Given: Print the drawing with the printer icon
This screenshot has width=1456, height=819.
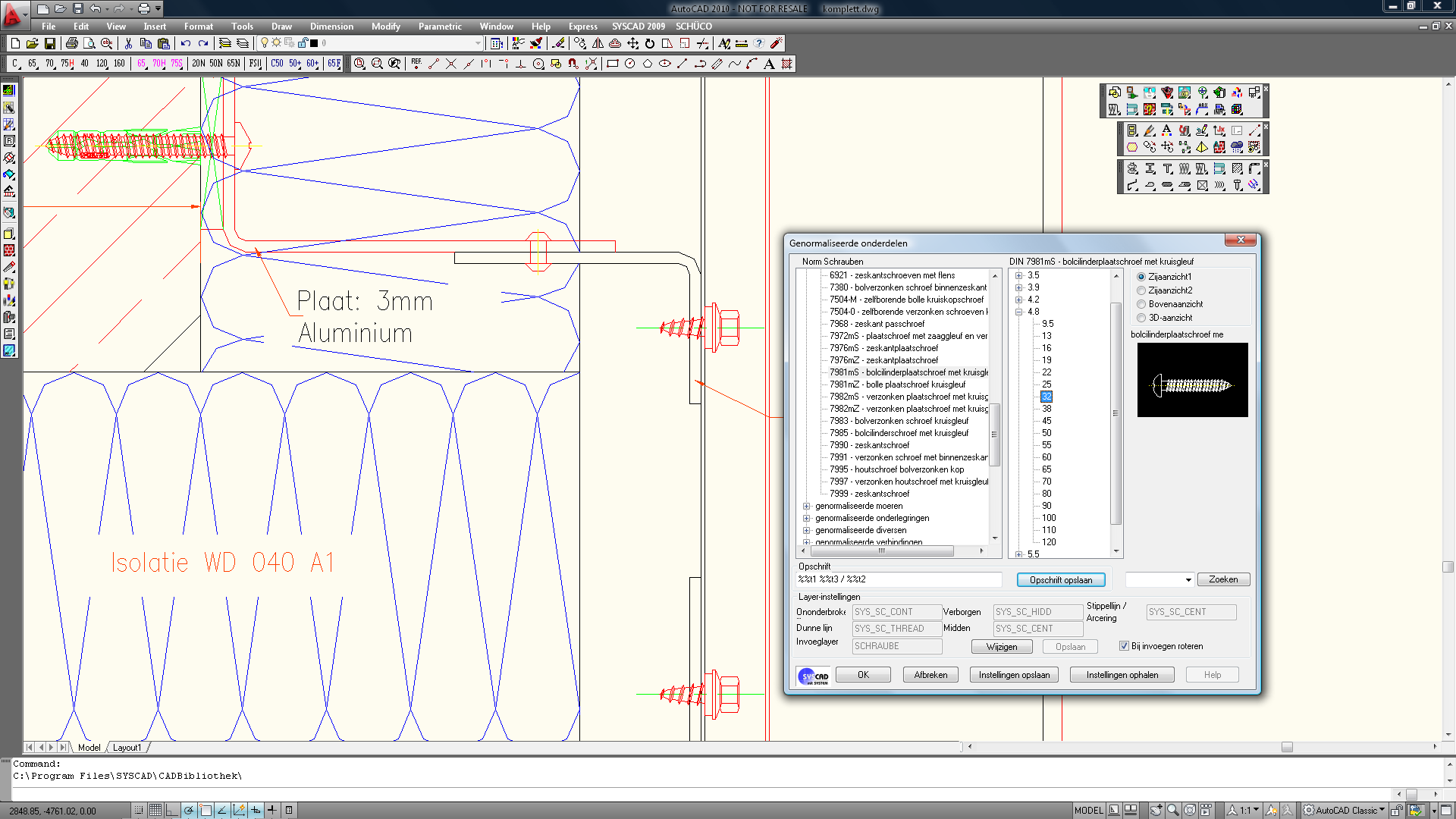Looking at the screenshot, I should pyautogui.click(x=72, y=43).
